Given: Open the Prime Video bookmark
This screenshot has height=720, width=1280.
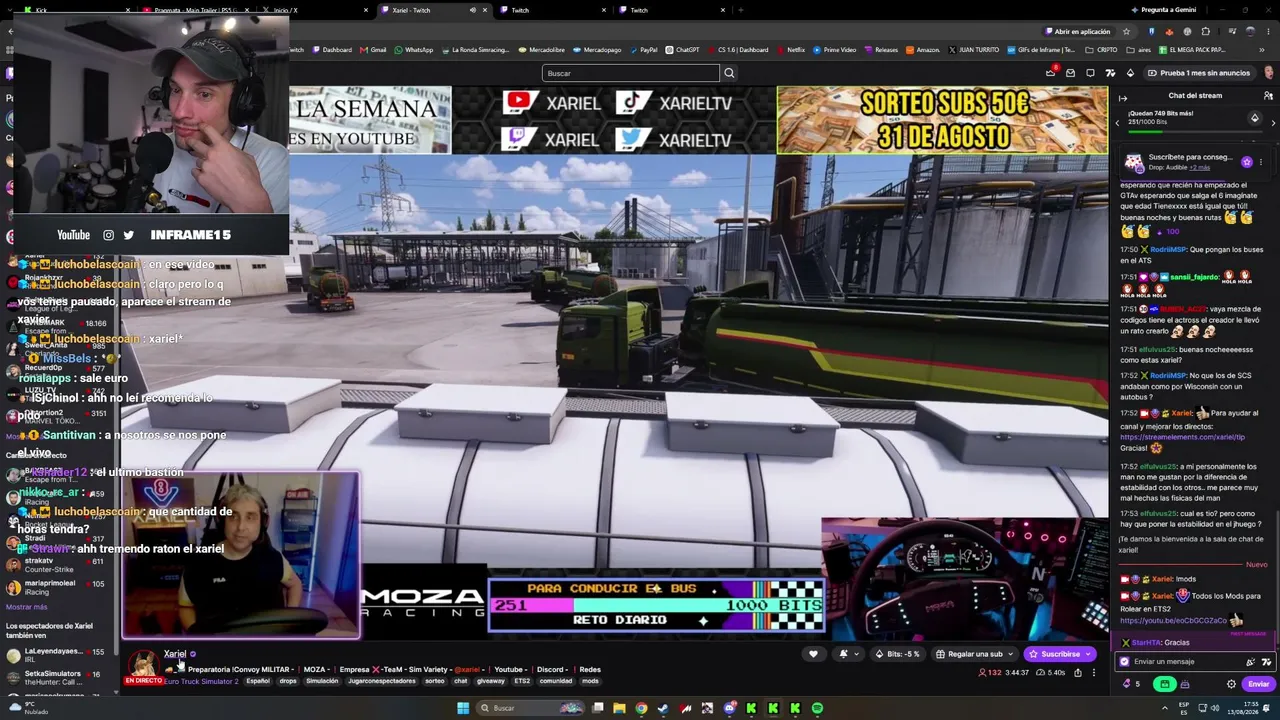Looking at the screenshot, I should (834, 50).
